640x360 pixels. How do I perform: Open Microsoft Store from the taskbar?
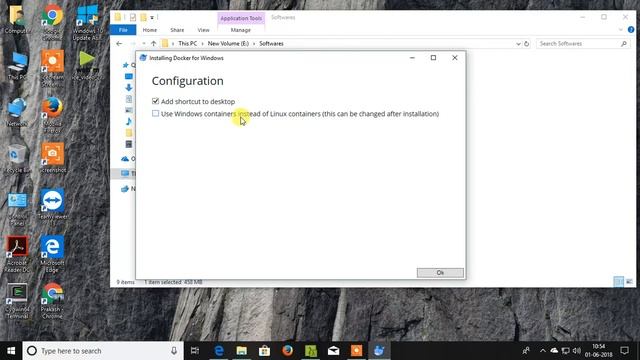[264, 351]
